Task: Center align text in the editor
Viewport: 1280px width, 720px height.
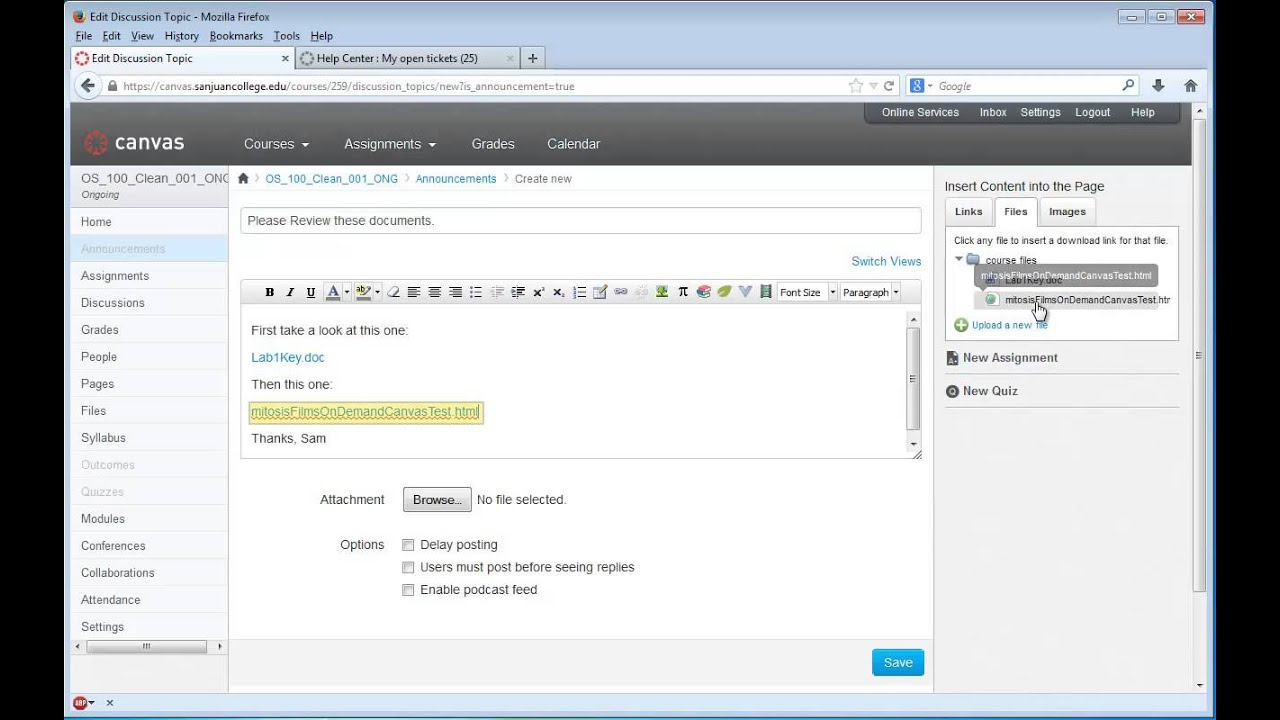Action: [435, 292]
